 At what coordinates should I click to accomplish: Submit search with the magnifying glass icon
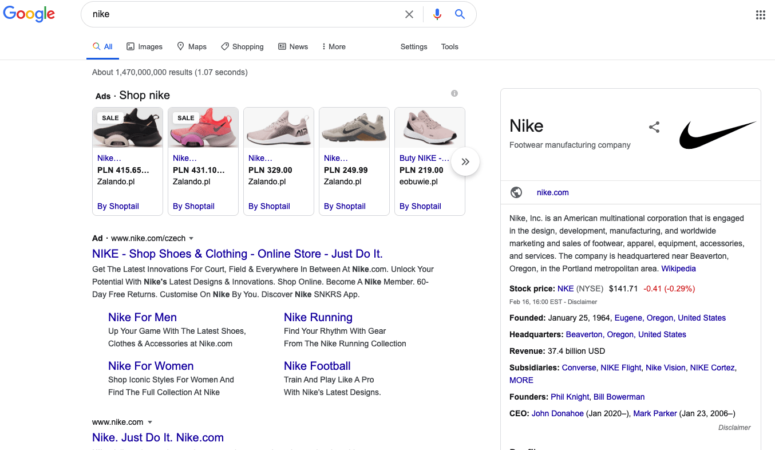tap(460, 14)
